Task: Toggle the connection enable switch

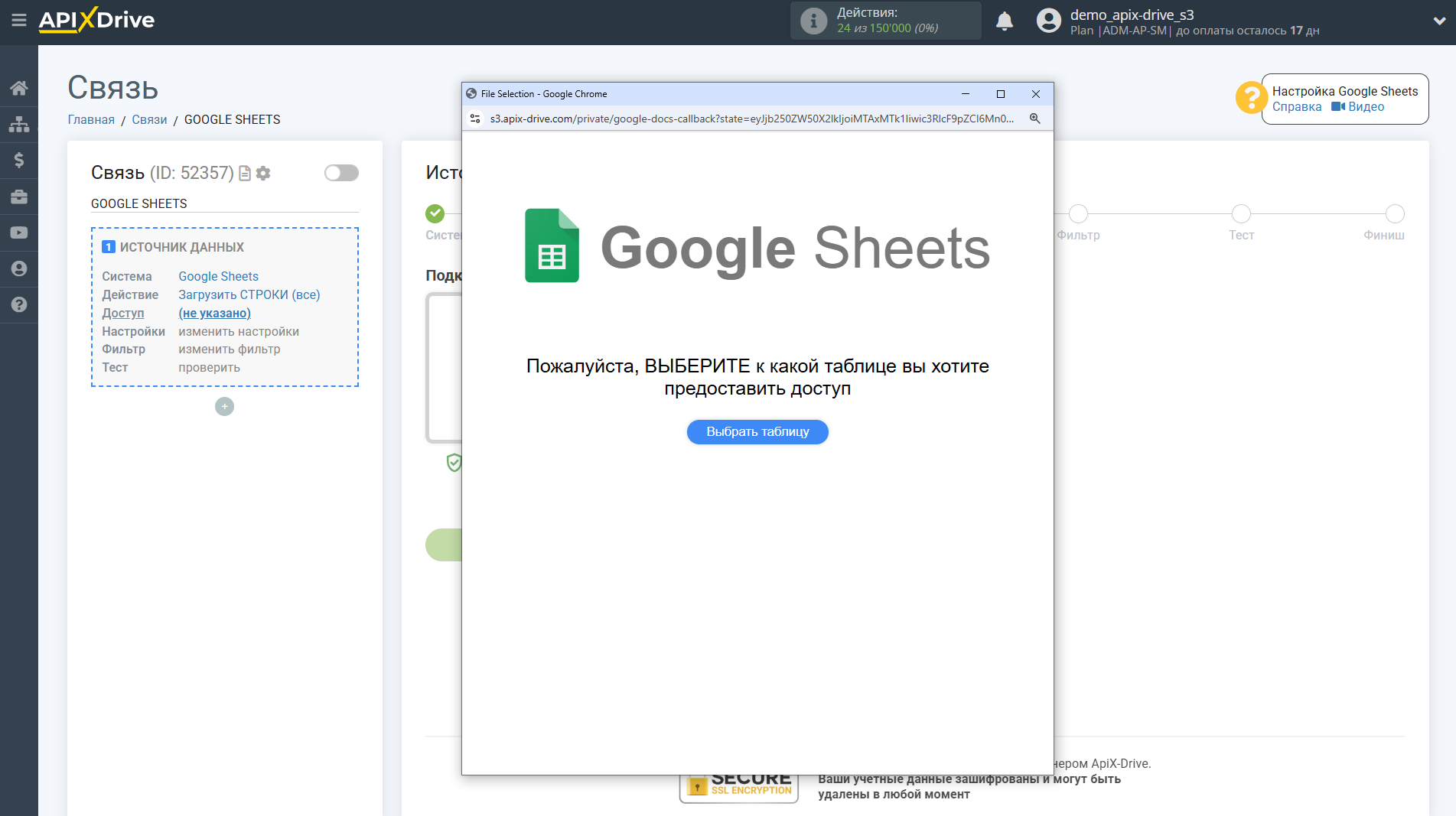Action: coord(341,173)
